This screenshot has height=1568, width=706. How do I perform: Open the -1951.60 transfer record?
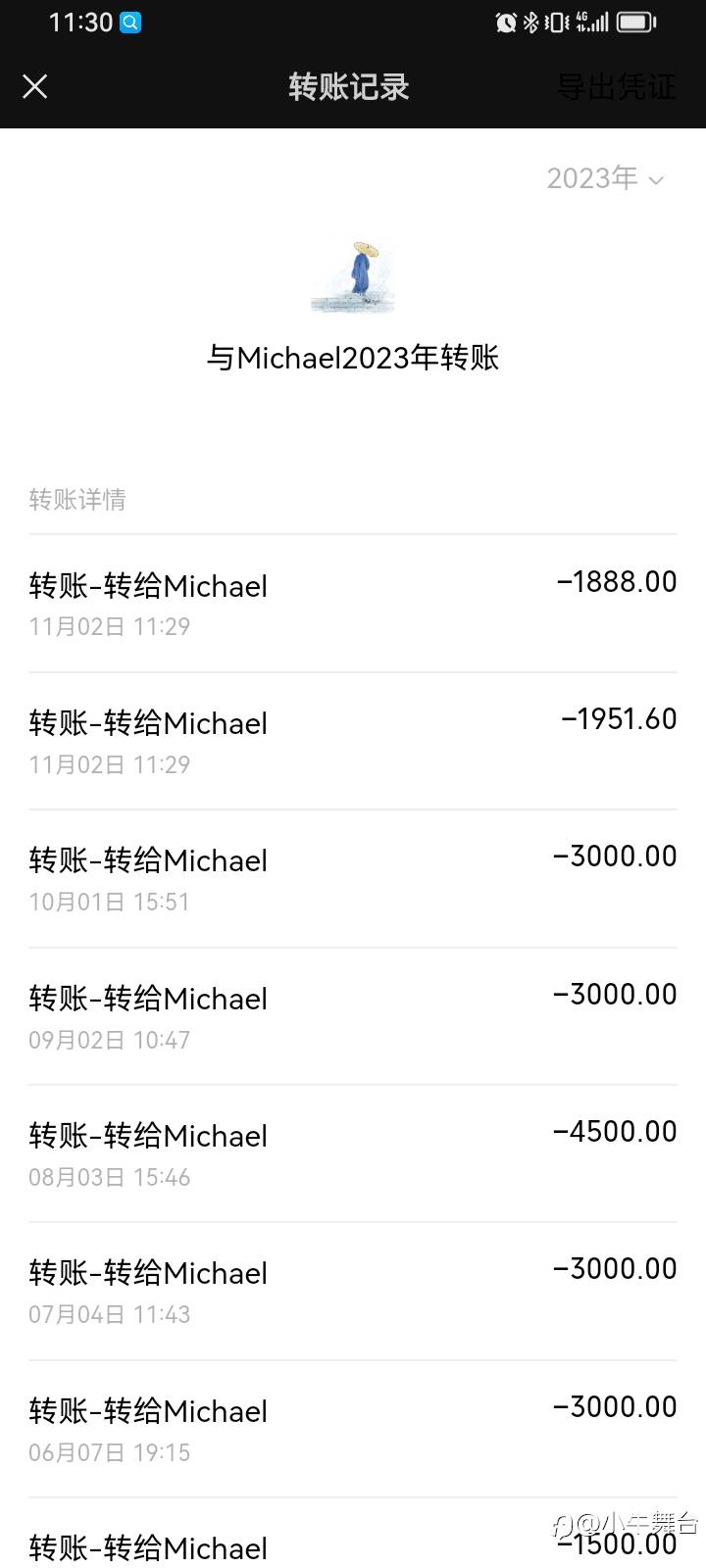tap(353, 741)
